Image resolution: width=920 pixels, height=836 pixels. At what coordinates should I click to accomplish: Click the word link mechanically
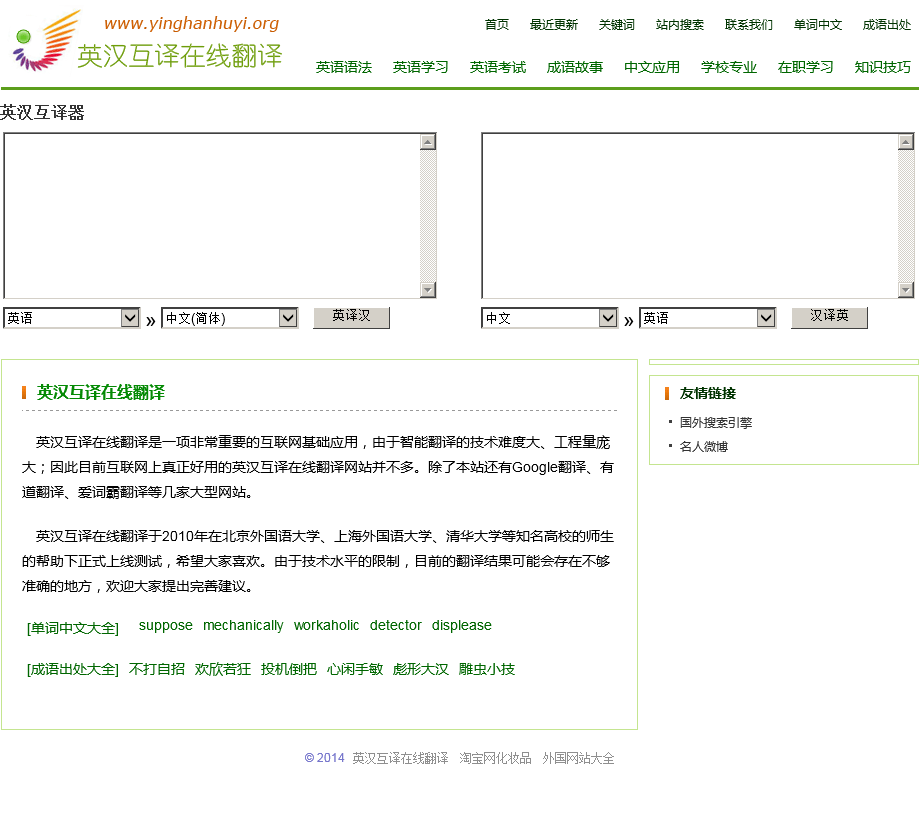(x=243, y=625)
